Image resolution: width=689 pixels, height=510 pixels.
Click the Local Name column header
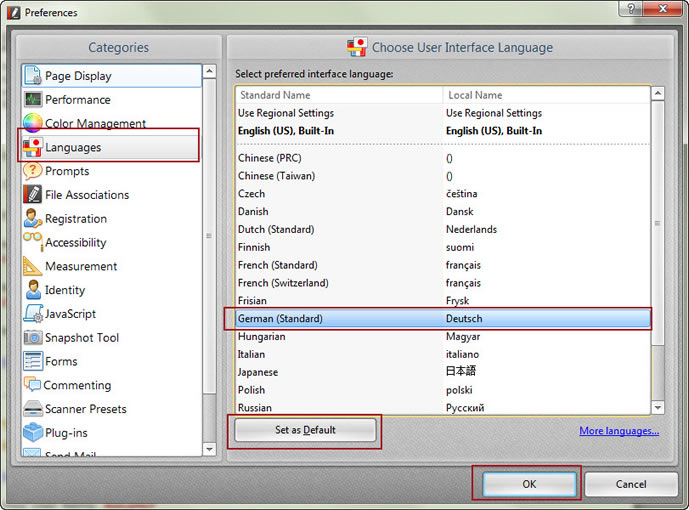546,95
